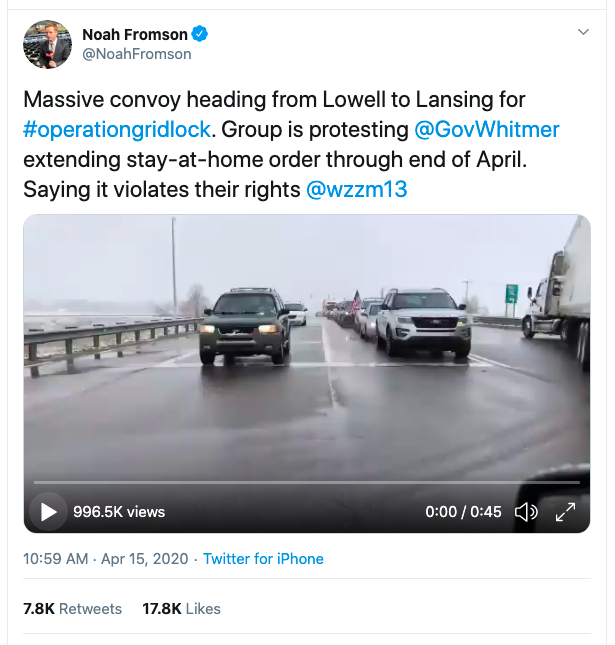Viewport: 615px width, 645px height.
Task: Open the tweet options chevron menu
Action: point(583,33)
